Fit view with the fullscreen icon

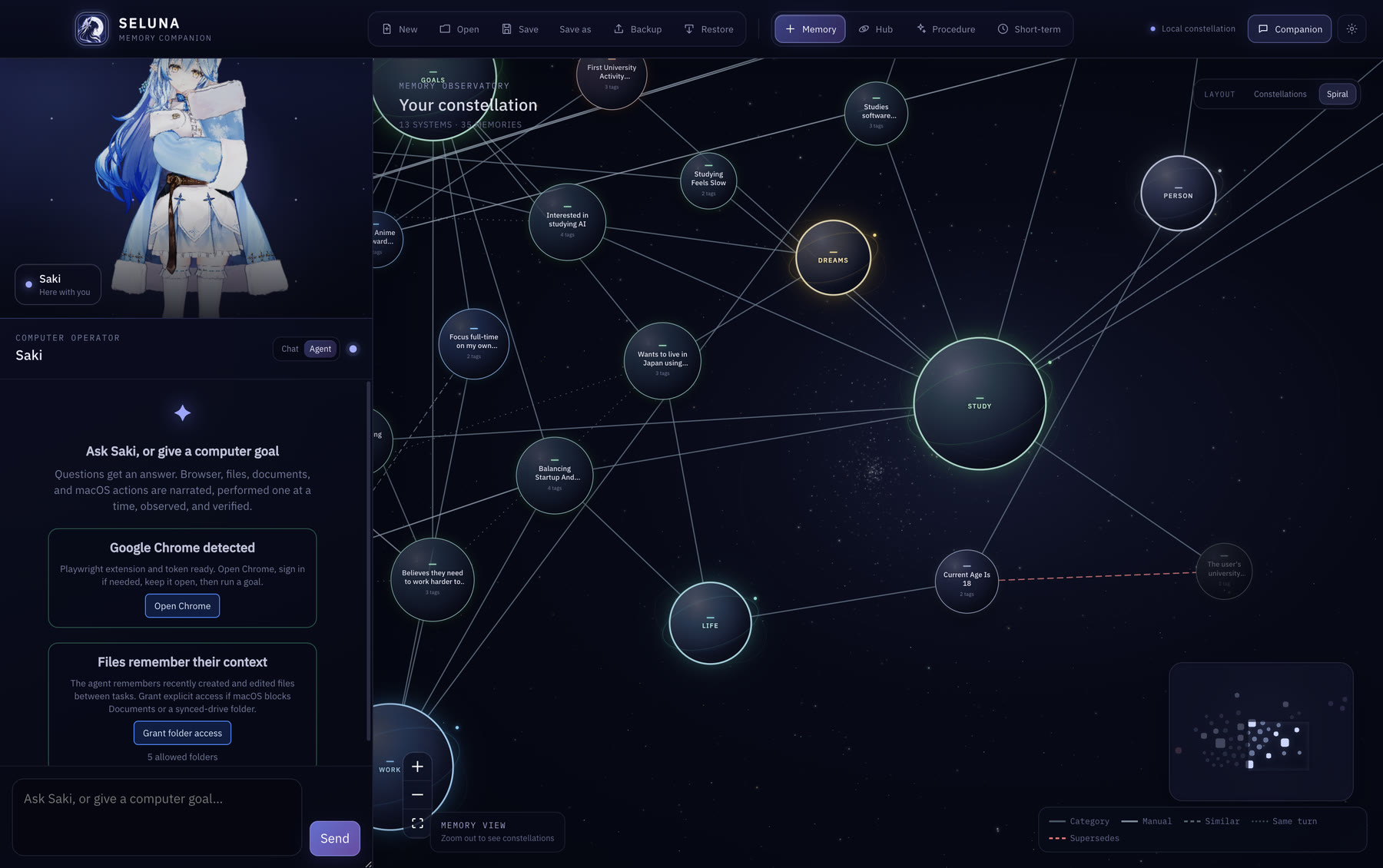(417, 823)
